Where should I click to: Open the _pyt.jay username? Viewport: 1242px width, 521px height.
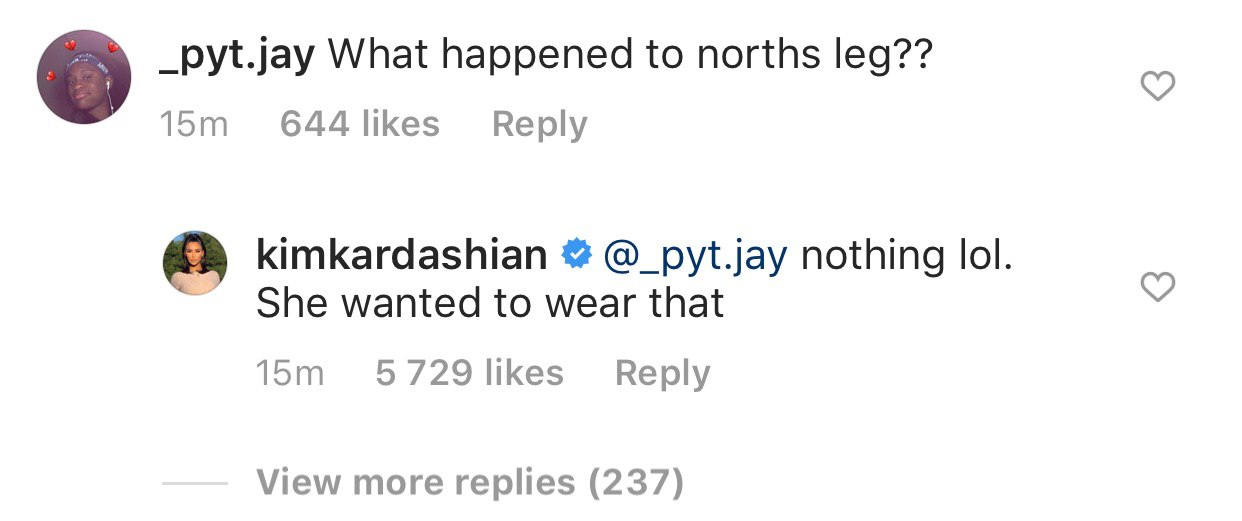(238, 56)
